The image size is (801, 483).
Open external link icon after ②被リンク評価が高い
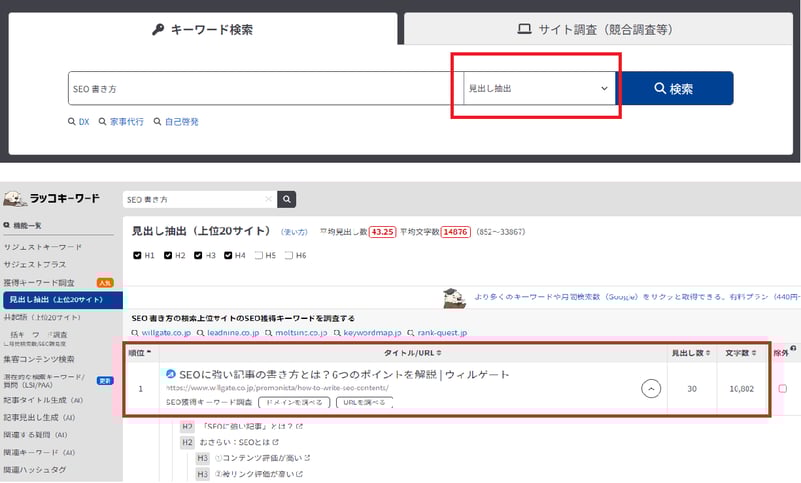(x=299, y=474)
